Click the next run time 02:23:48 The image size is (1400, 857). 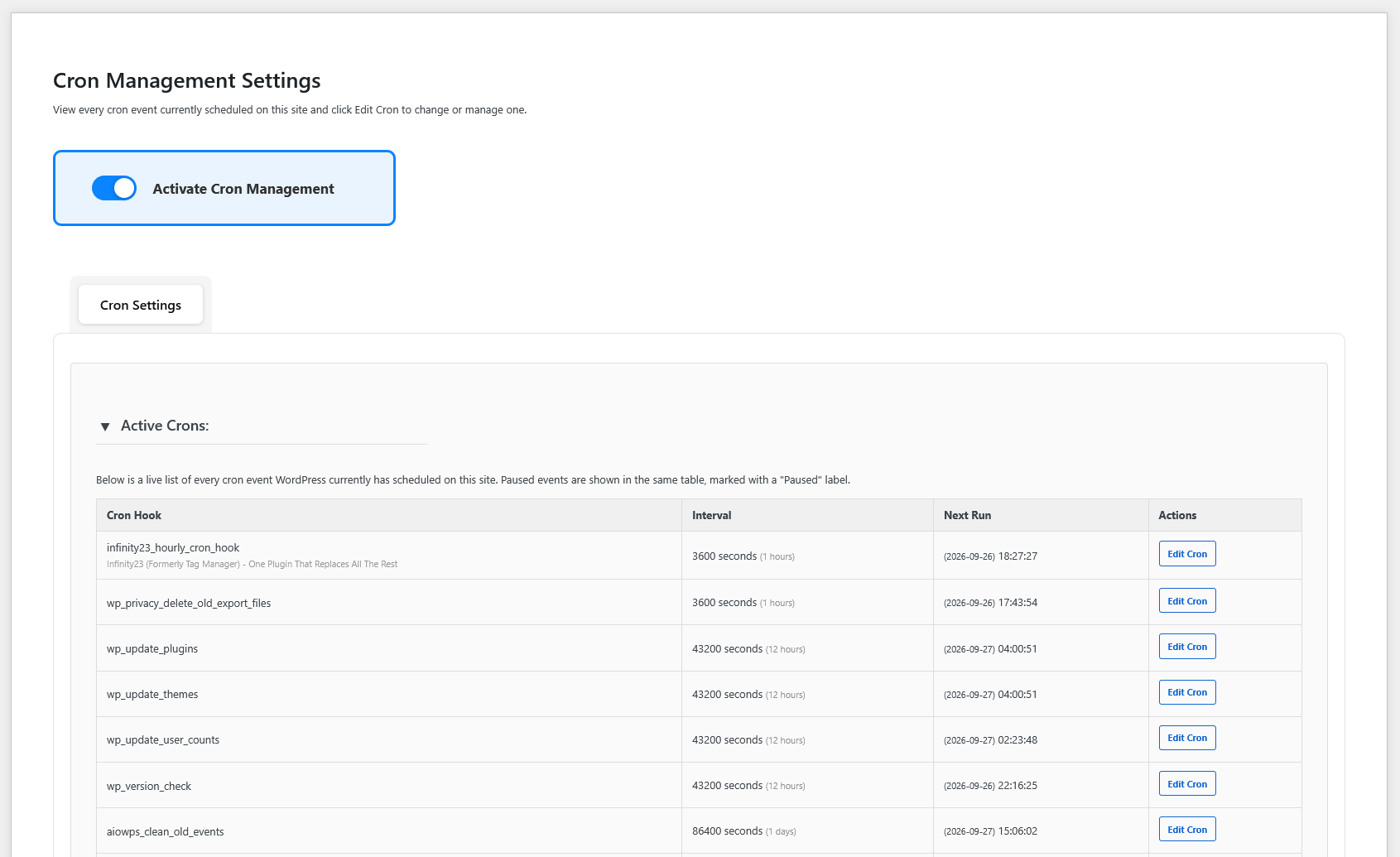[x=1018, y=740]
